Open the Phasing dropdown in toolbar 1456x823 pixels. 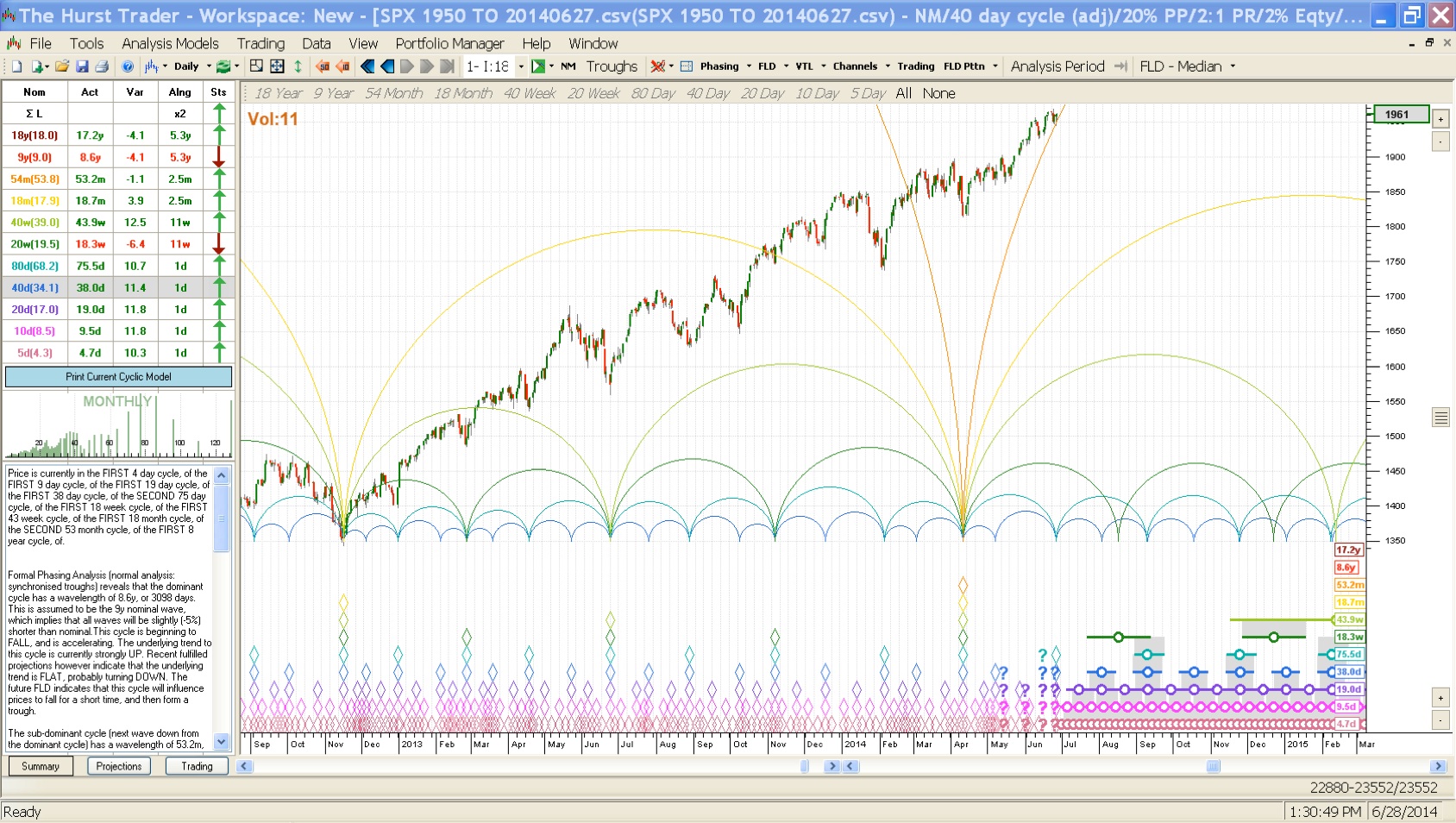point(748,66)
